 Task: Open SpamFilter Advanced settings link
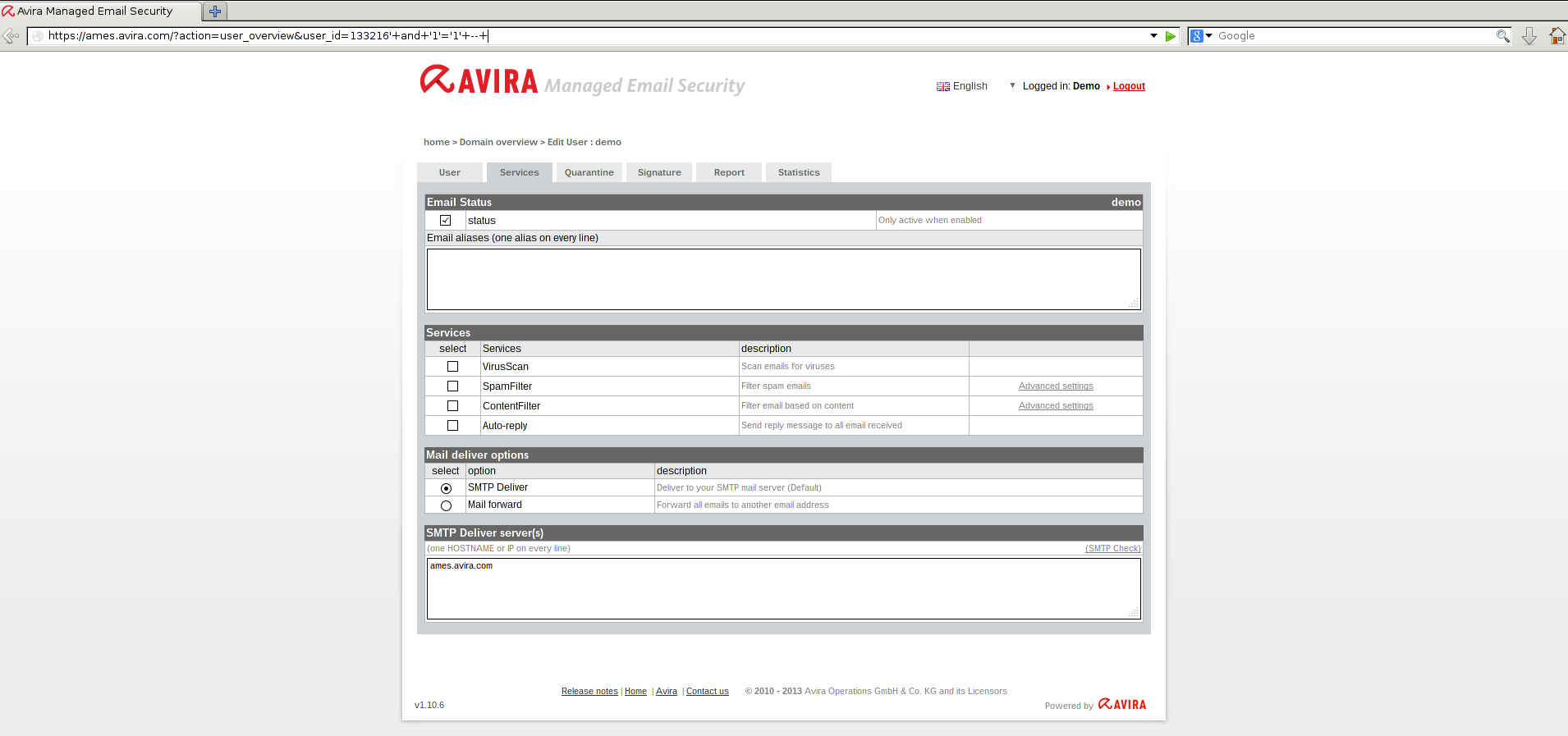1056,386
